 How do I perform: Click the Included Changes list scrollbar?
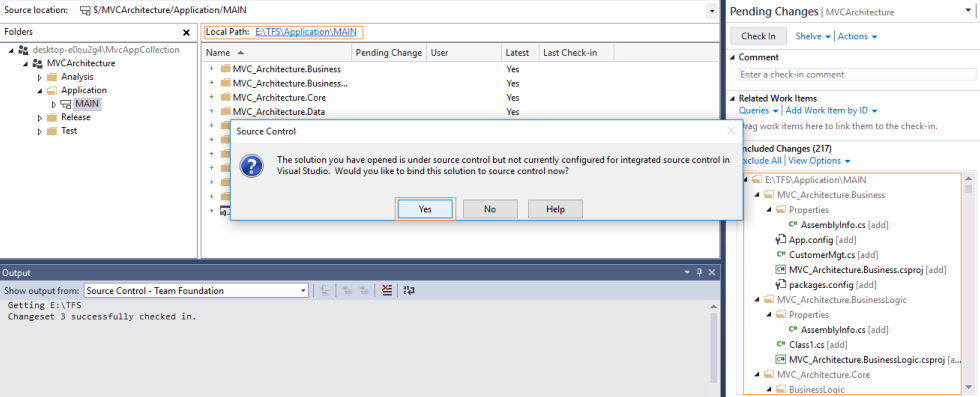(x=969, y=284)
